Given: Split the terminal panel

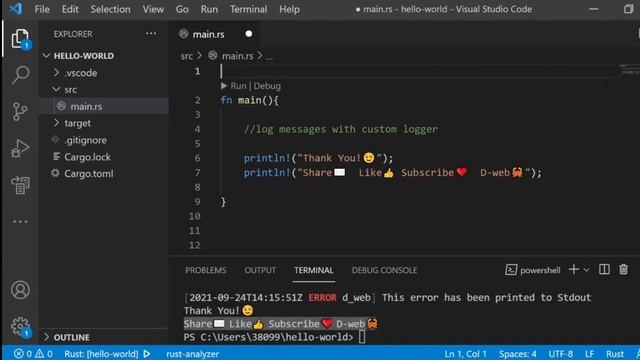Looking at the screenshot, I should 604,269.
